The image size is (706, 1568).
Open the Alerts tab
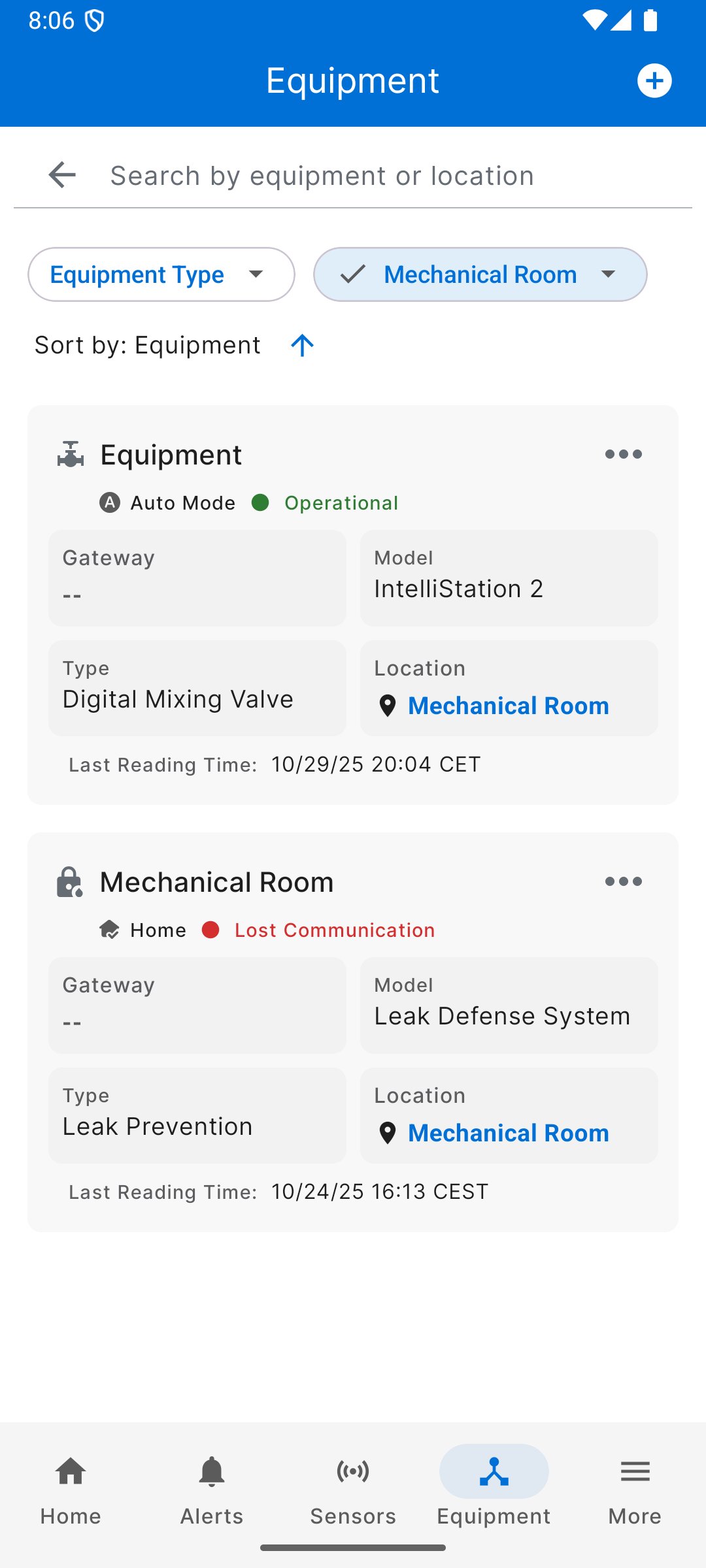click(212, 1485)
